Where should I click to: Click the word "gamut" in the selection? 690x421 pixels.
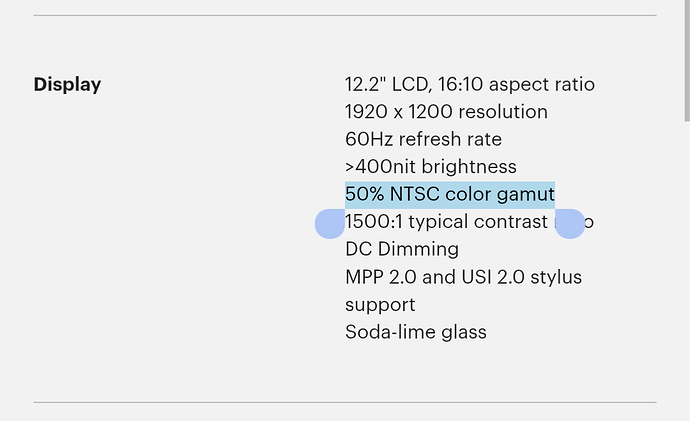pos(525,195)
